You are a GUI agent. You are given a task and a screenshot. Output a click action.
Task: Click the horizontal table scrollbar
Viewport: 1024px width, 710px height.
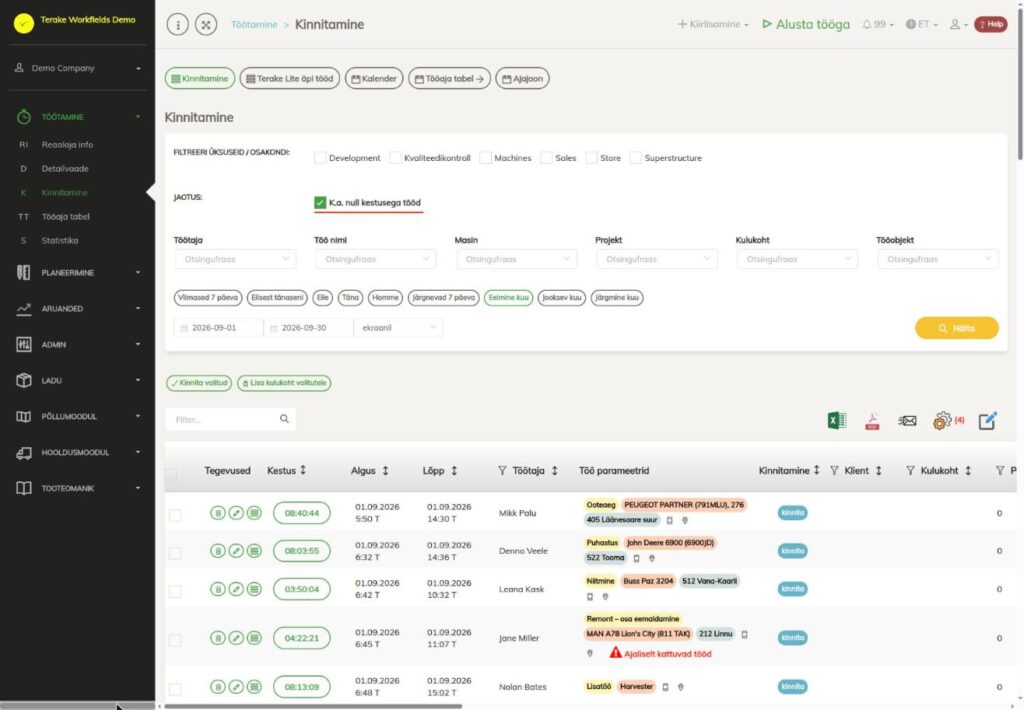click(313, 706)
